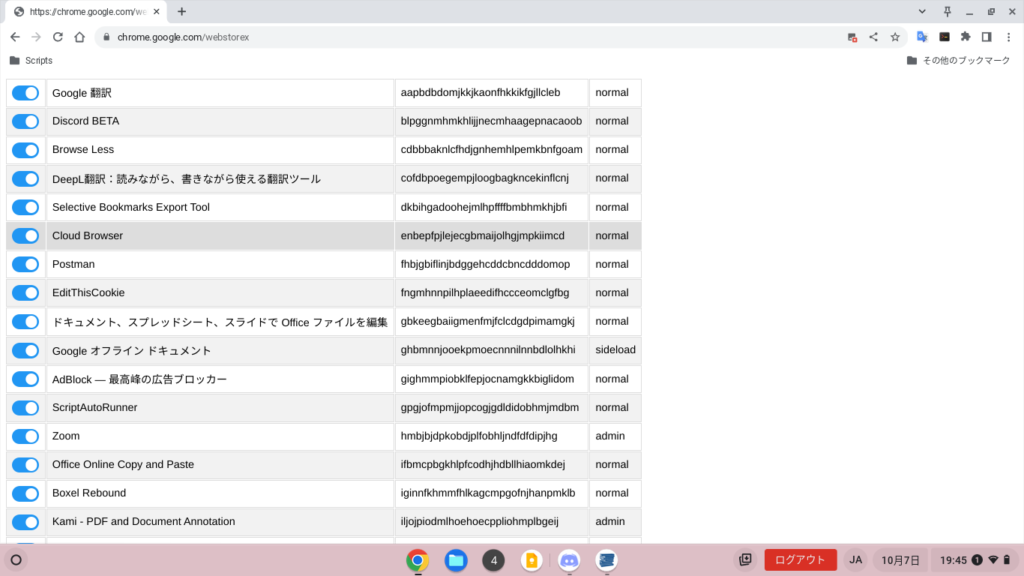Viewport: 1024px width, 576px height.
Task: Disable the Discord BETA extension toggle
Action: pyautogui.click(x=25, y=122)
